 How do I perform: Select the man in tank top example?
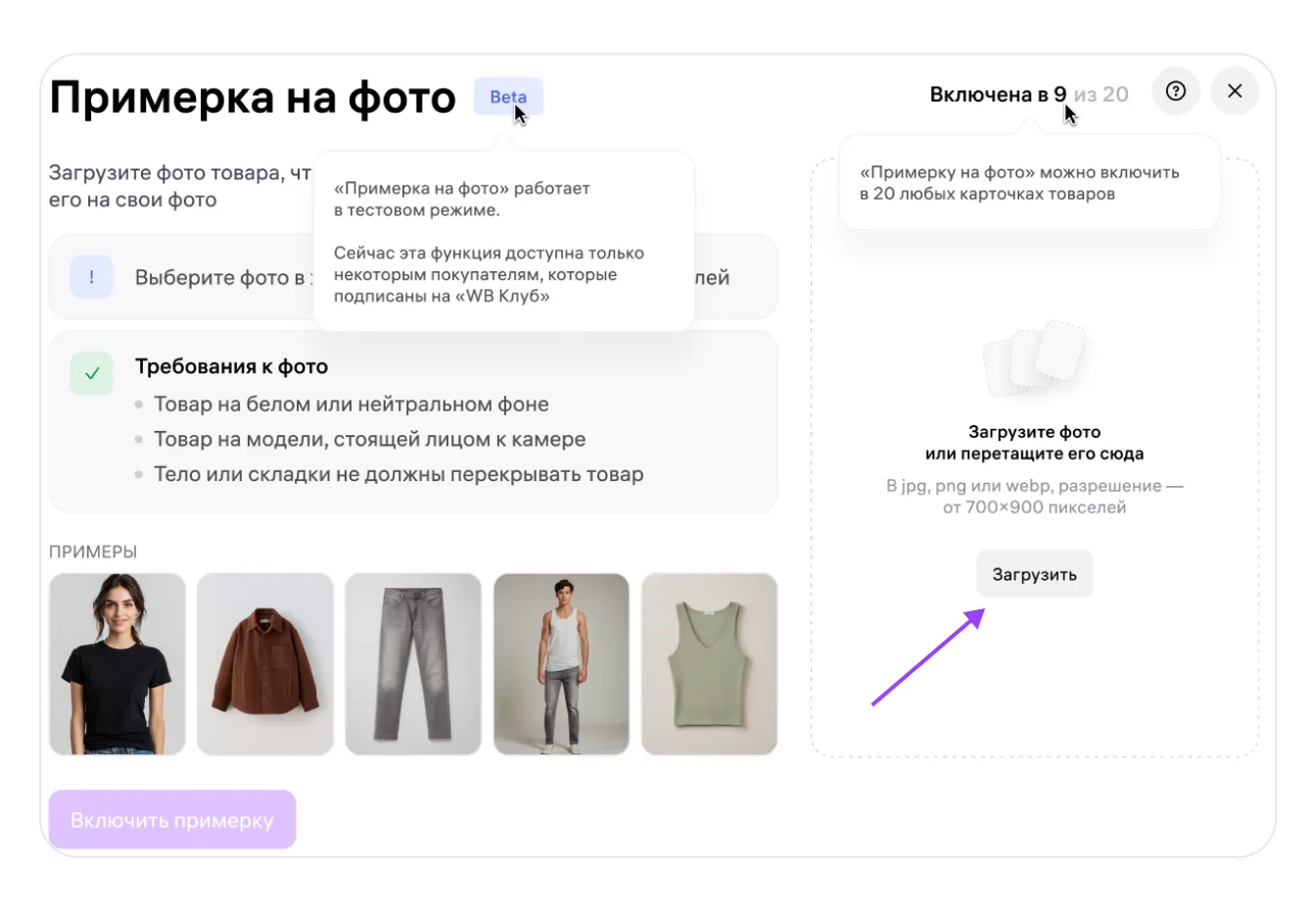[x=561, y=664]
